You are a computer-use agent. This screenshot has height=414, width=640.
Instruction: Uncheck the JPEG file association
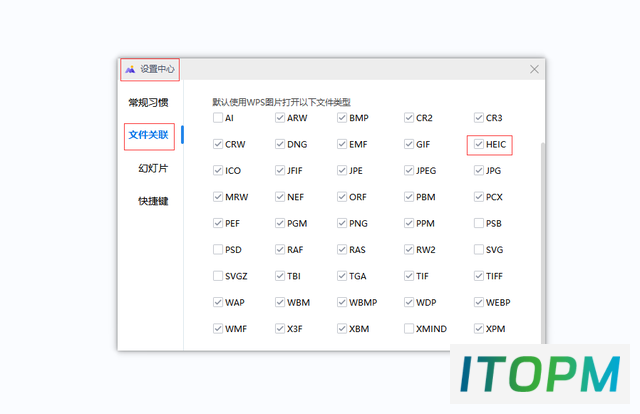[x=409, y=171]
